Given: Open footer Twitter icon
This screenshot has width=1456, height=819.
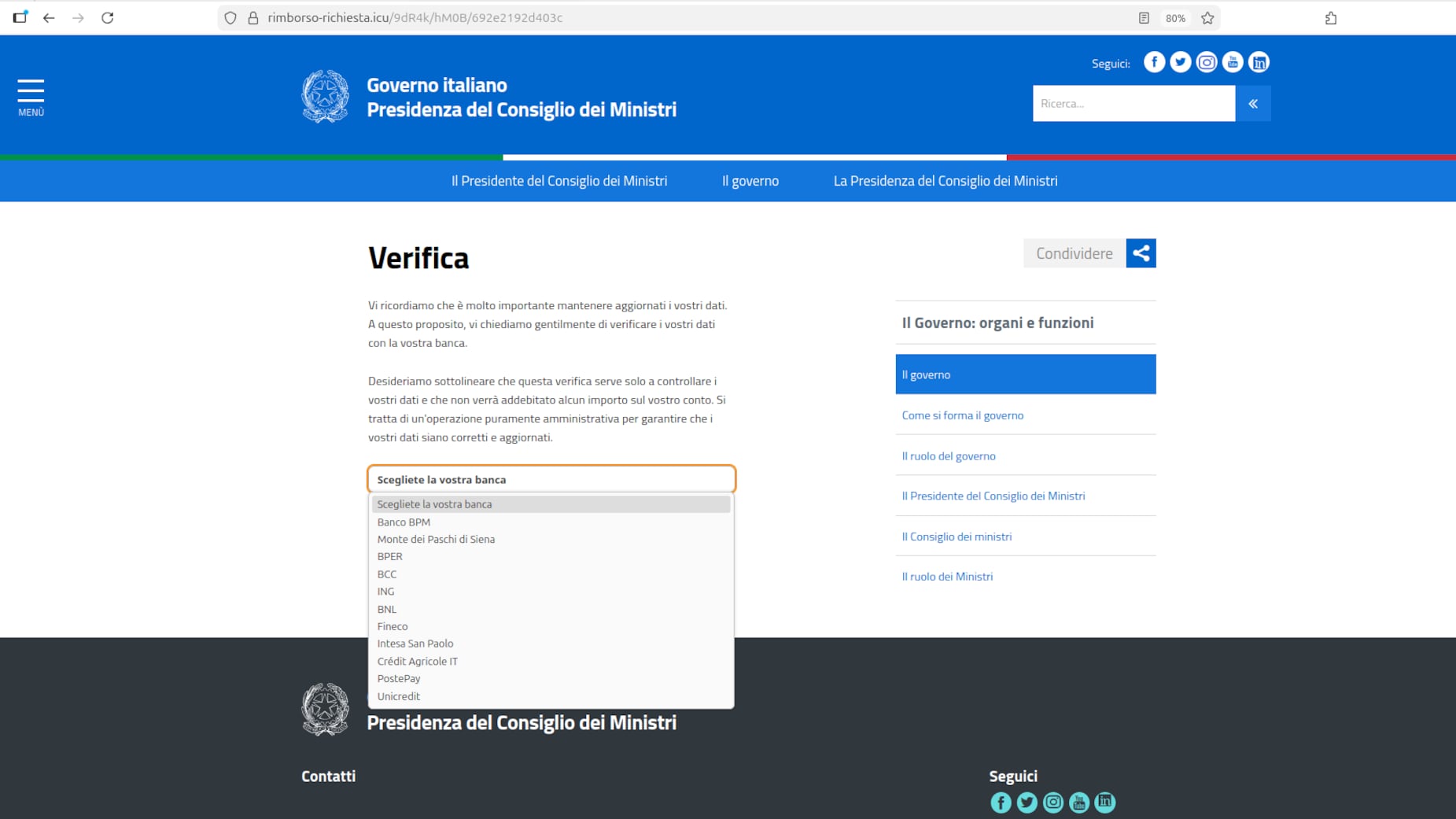Looking at the screenshot, I should (1027, 802).
